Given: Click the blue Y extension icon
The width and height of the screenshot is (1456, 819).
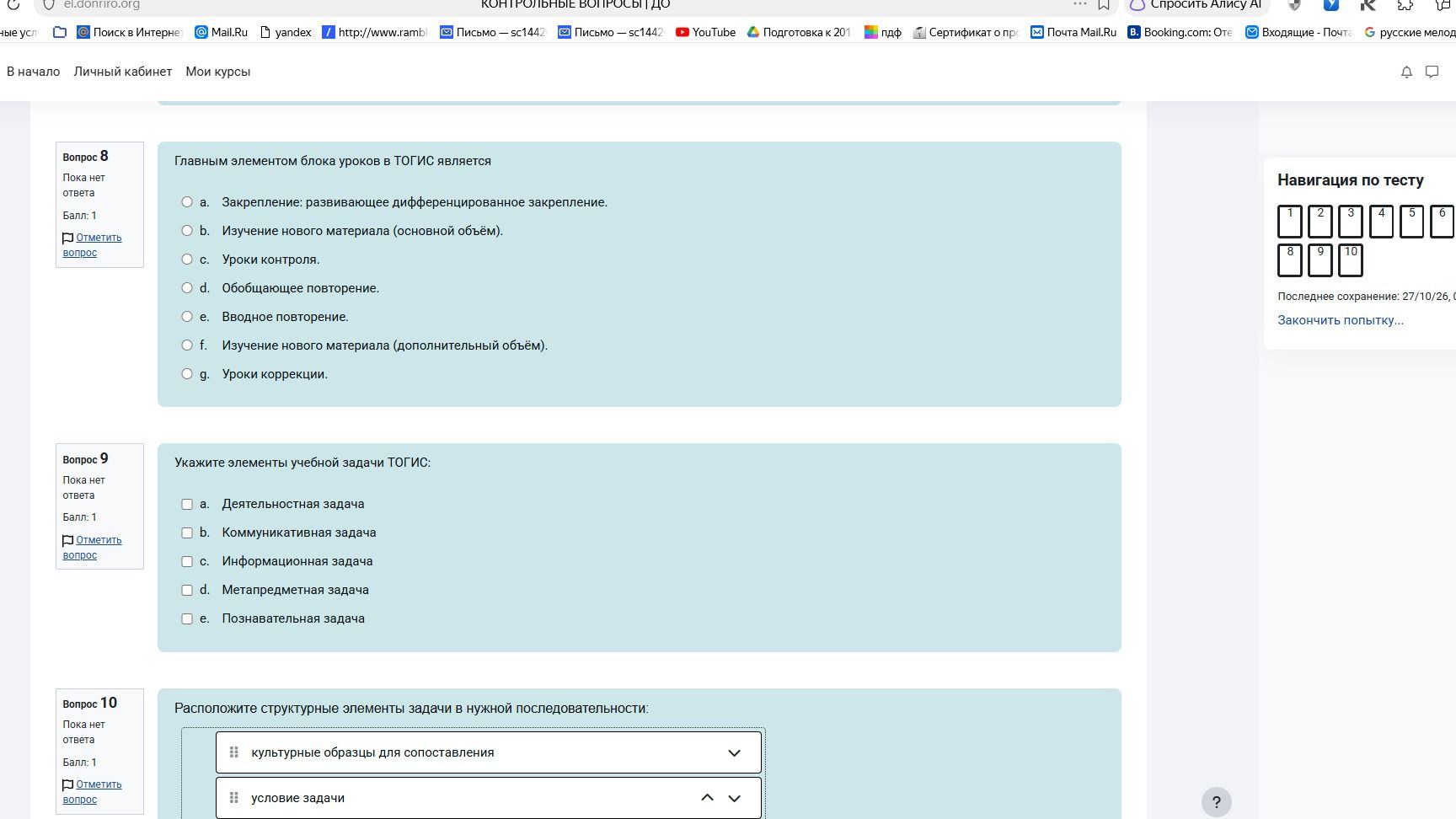Looking at the screenshot, I should pyautogui.click(x=1331, y=4).
